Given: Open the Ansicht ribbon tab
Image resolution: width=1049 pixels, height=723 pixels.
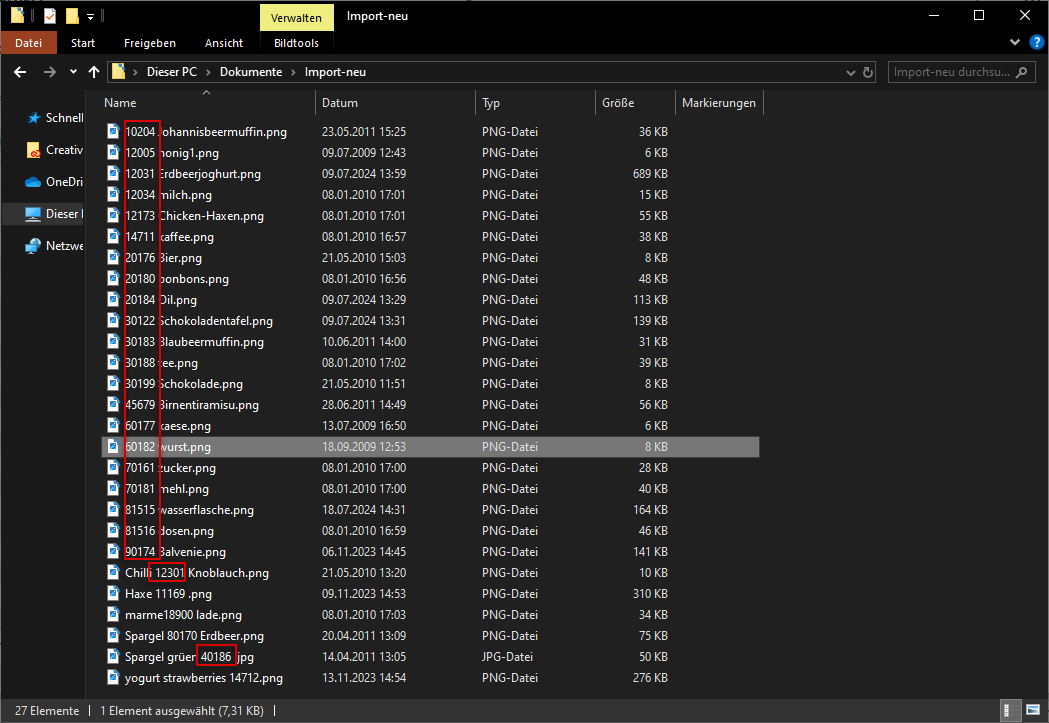Looking at the screenshot, I should (224, 43).
